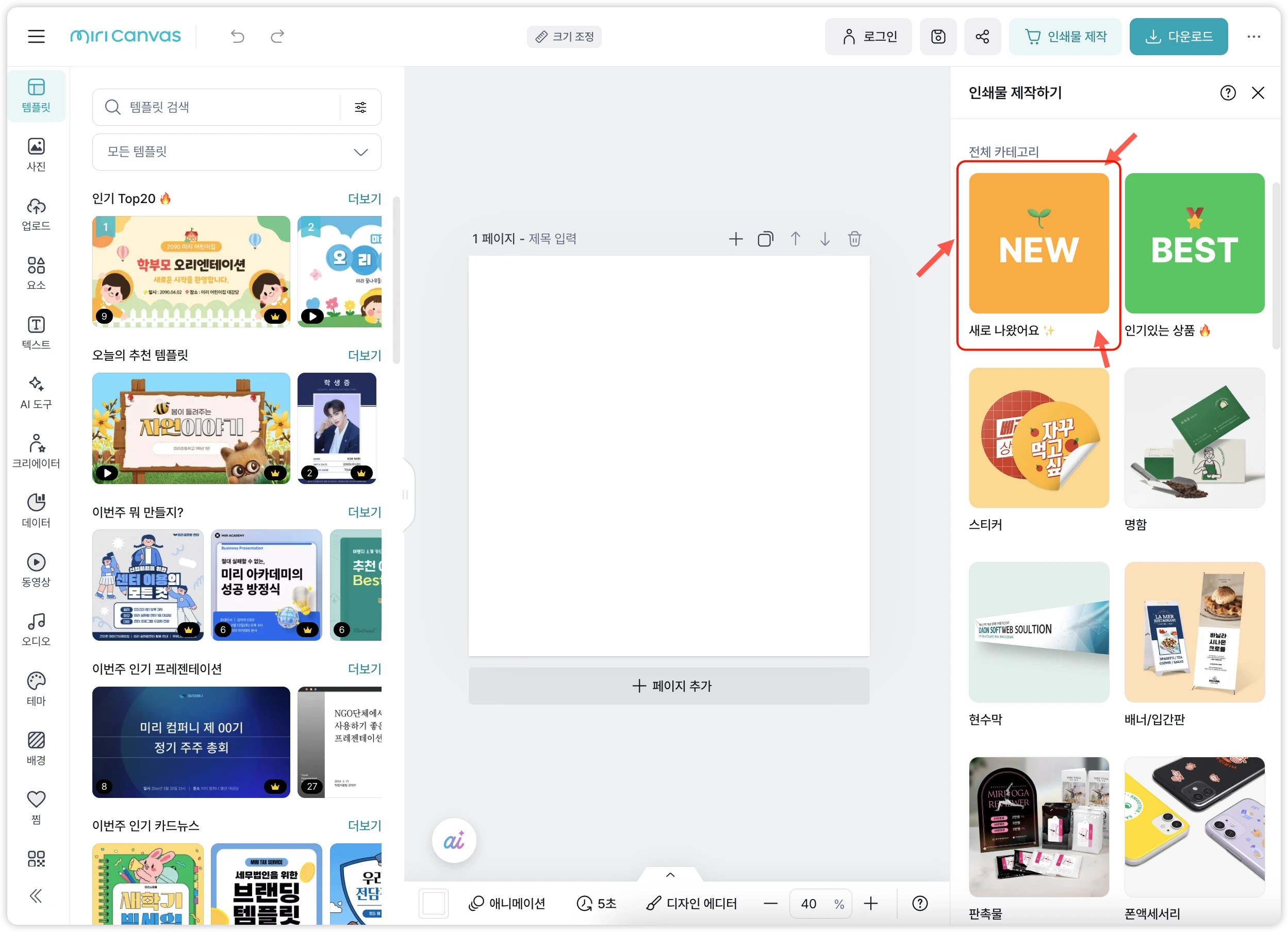Click the undo arrow icon
Viewport: 1288px width, 932px height.
(x=237, y=37)
